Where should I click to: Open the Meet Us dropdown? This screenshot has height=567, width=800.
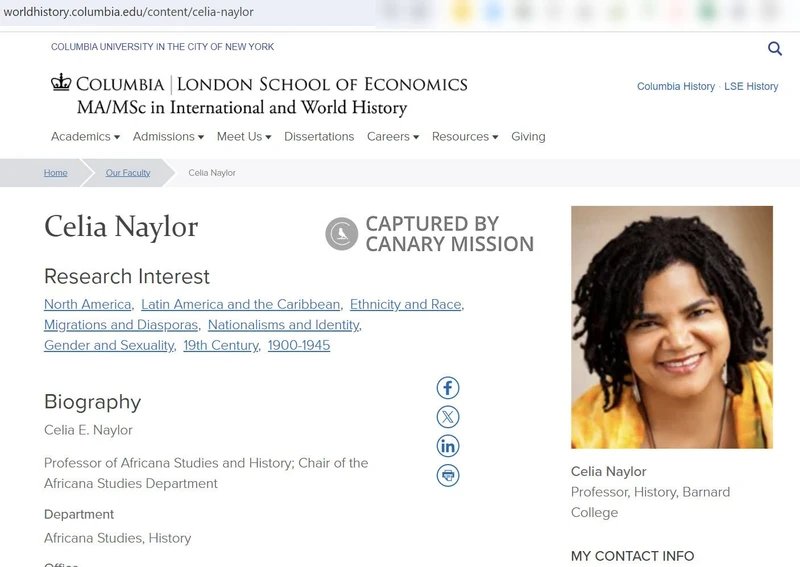tap(244, 137)
